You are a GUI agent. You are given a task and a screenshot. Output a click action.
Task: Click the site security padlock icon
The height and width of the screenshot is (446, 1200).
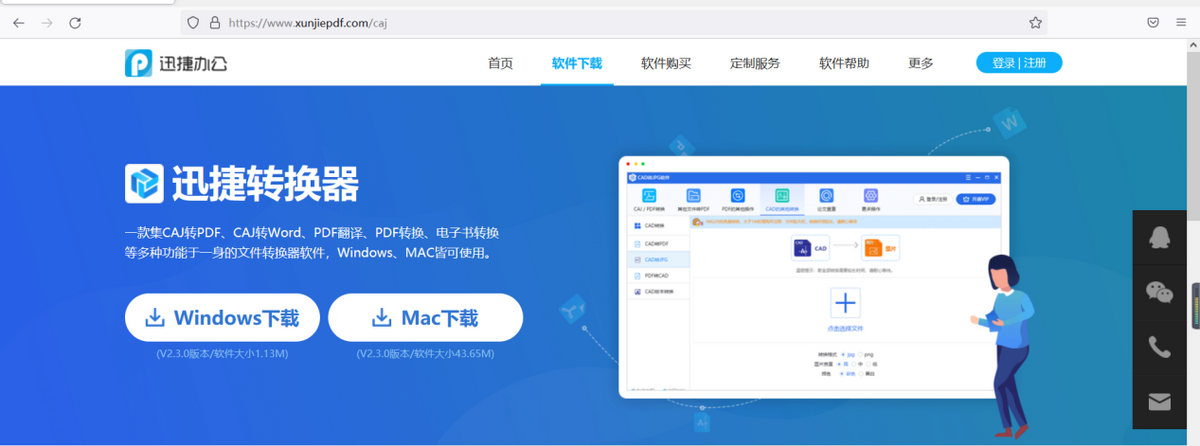[215, 22]
